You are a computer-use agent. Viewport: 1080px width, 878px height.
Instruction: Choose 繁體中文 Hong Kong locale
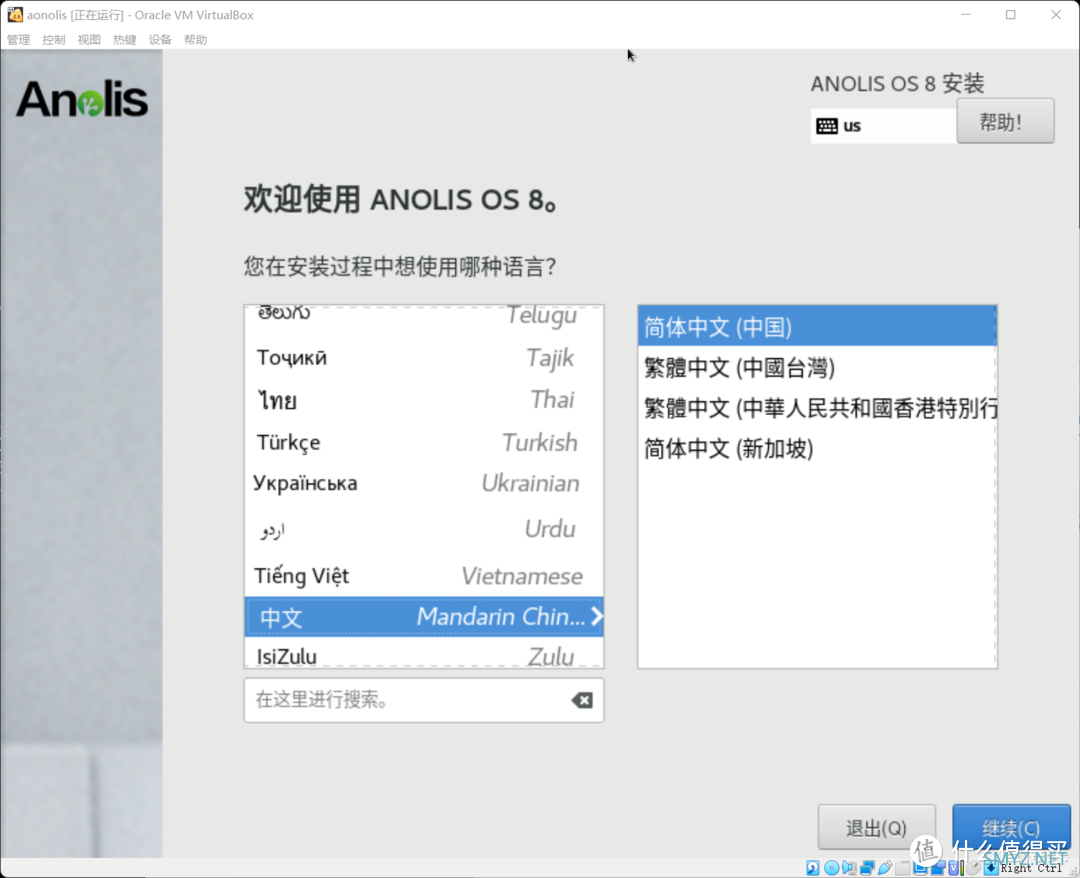817,408
